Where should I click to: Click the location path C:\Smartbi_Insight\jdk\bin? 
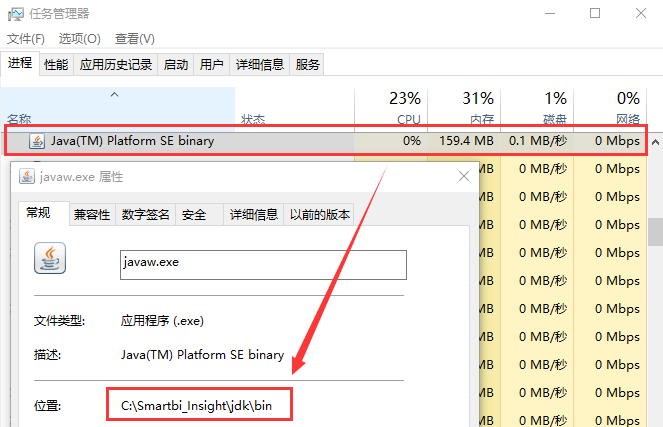pyautogui.click(x=197, y=405)
